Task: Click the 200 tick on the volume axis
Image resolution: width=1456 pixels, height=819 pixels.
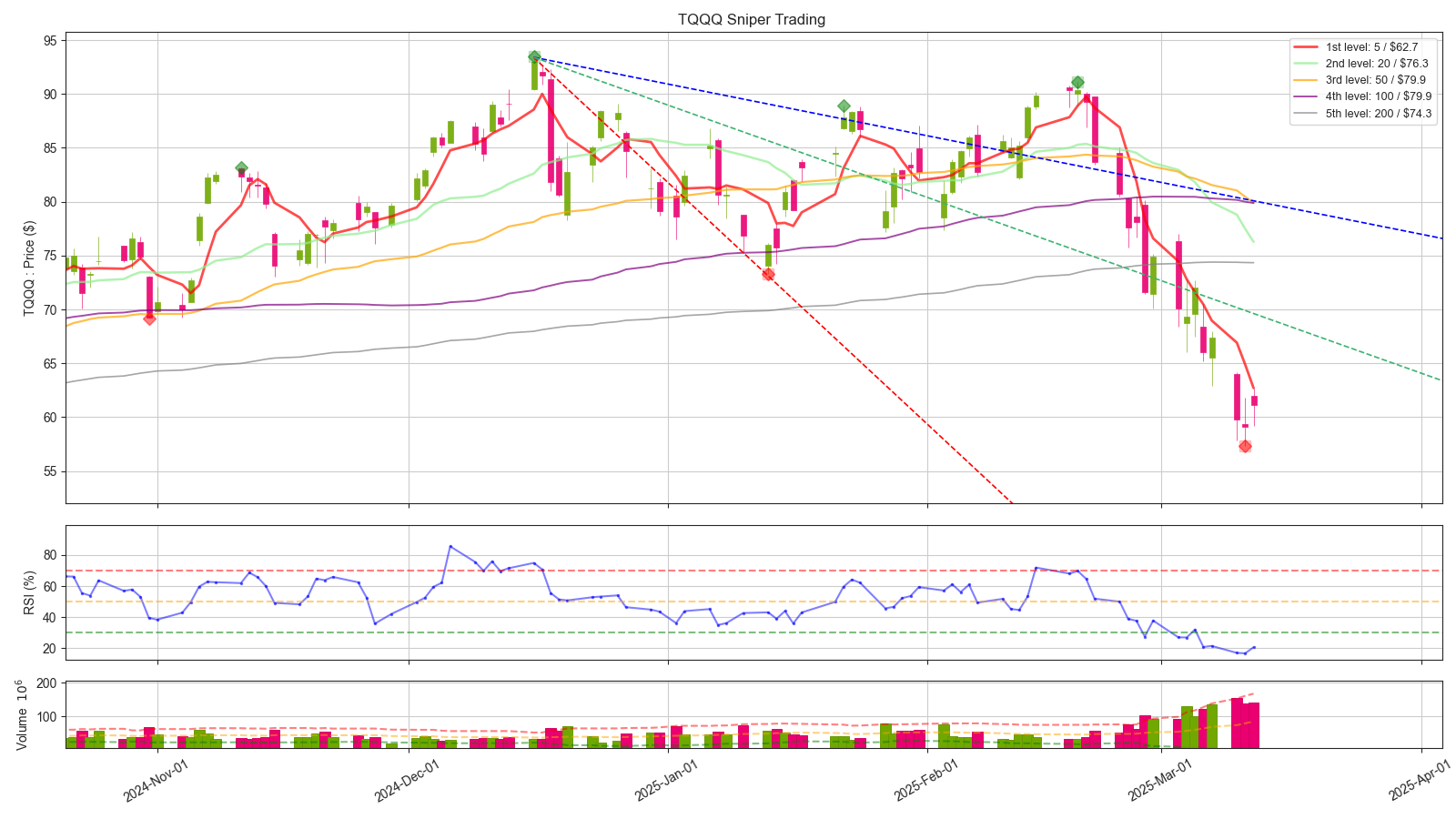Action: pos(45,683)
